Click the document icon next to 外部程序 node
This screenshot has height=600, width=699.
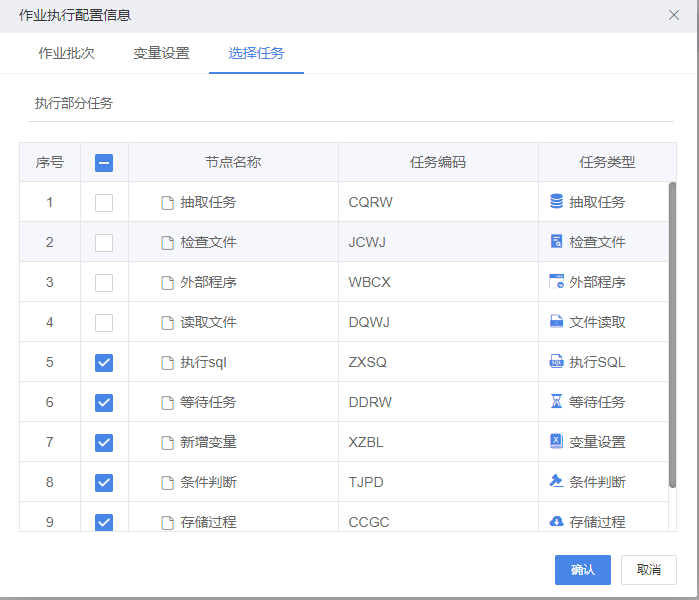168,283
